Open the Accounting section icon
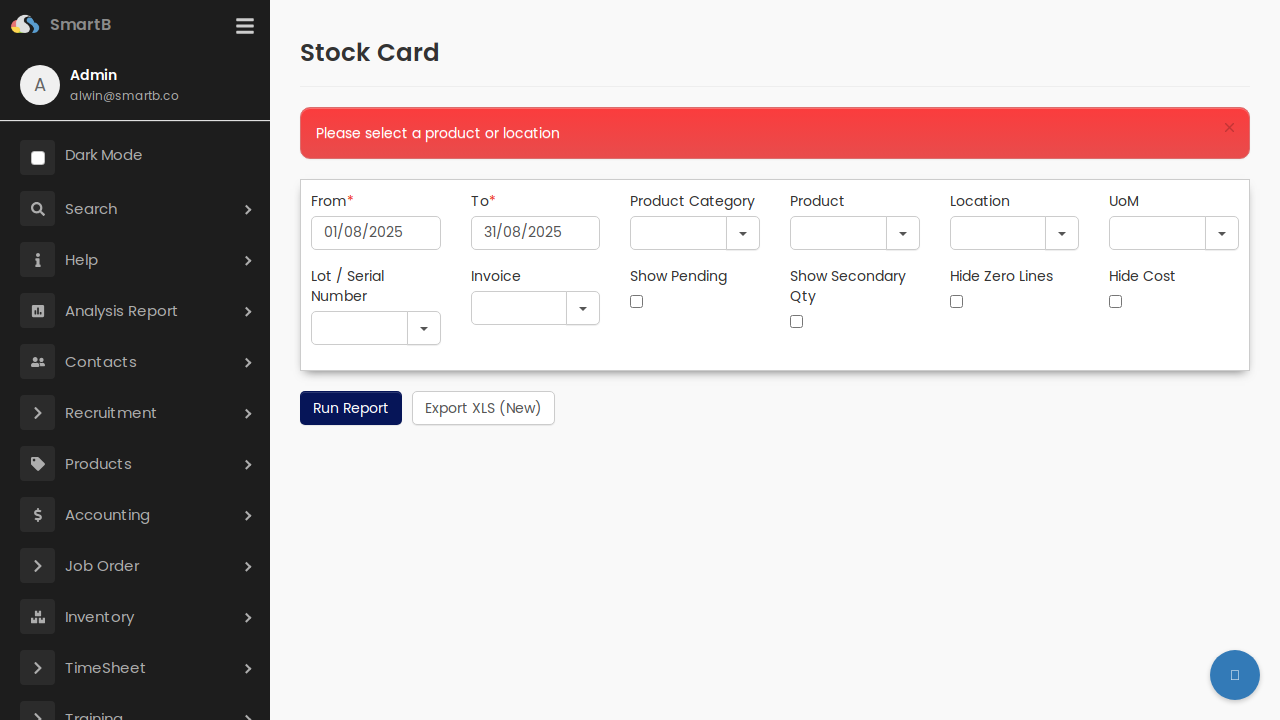This screenshot has height=720, width=1280. tap(37, 514)
